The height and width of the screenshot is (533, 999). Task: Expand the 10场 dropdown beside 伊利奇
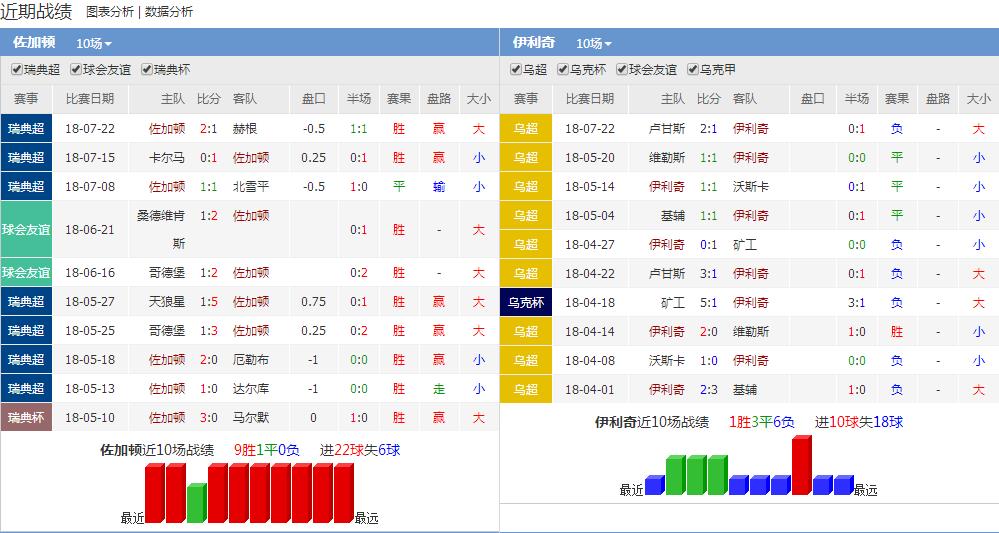pos(594,43)
